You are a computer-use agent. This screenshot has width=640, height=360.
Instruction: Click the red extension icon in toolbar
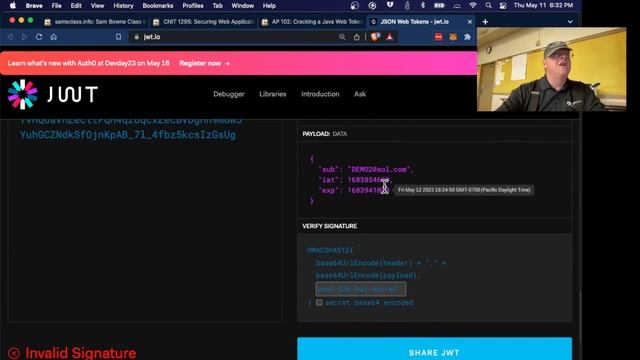pos(438,37)
